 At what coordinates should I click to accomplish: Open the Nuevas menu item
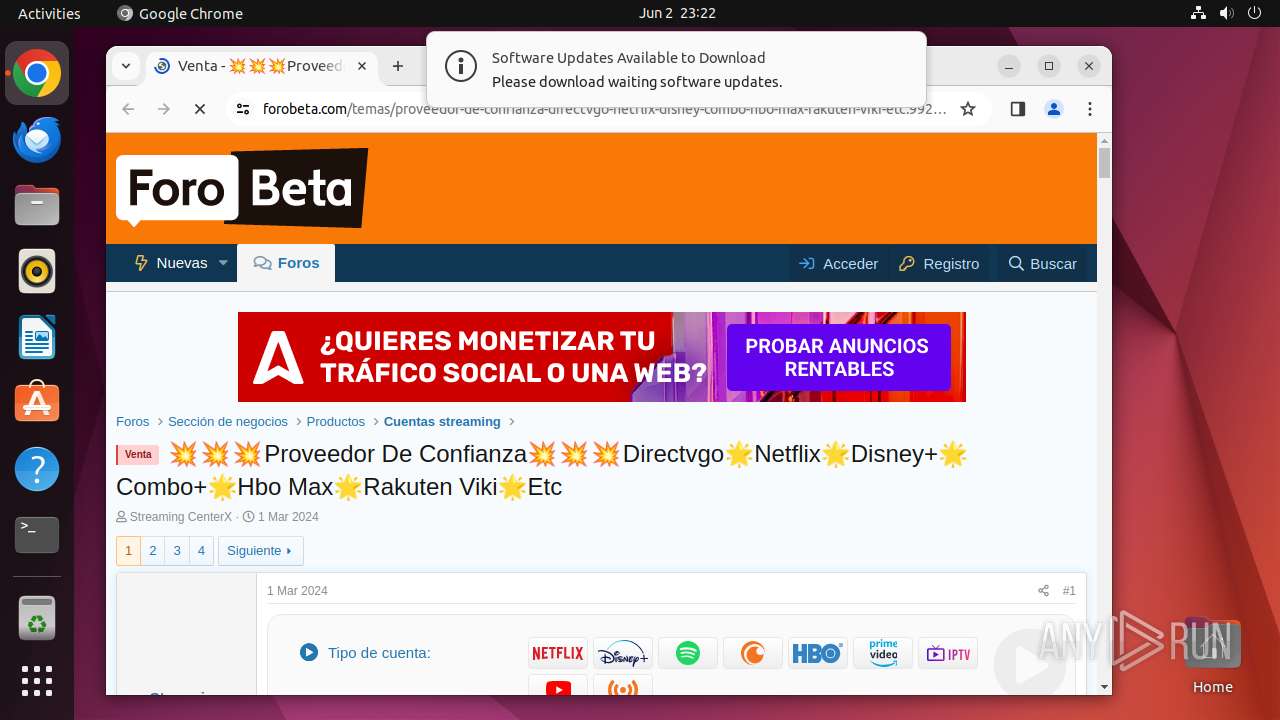point(171,263)
